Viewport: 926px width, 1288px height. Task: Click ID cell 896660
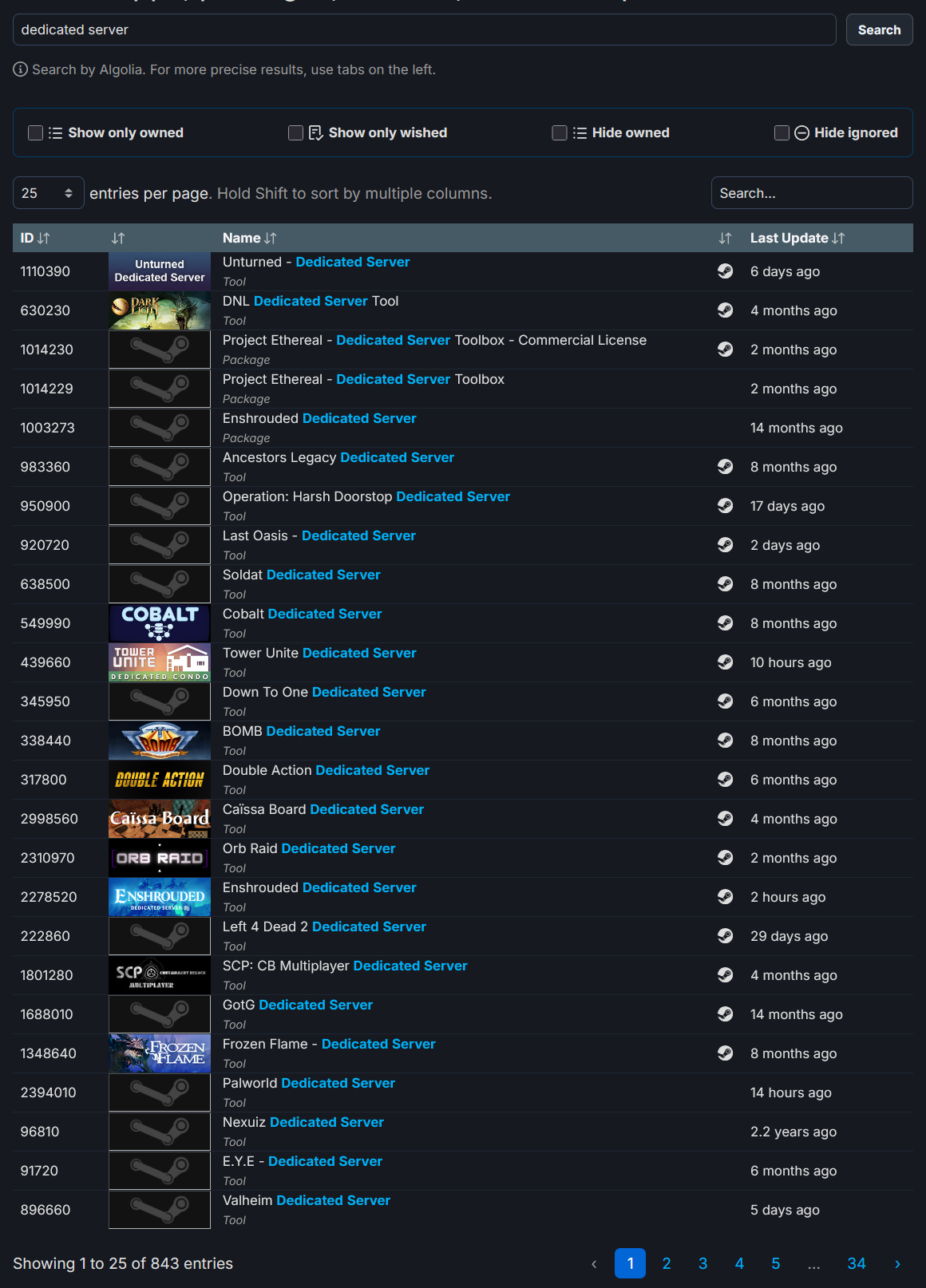coord(46,1210)
